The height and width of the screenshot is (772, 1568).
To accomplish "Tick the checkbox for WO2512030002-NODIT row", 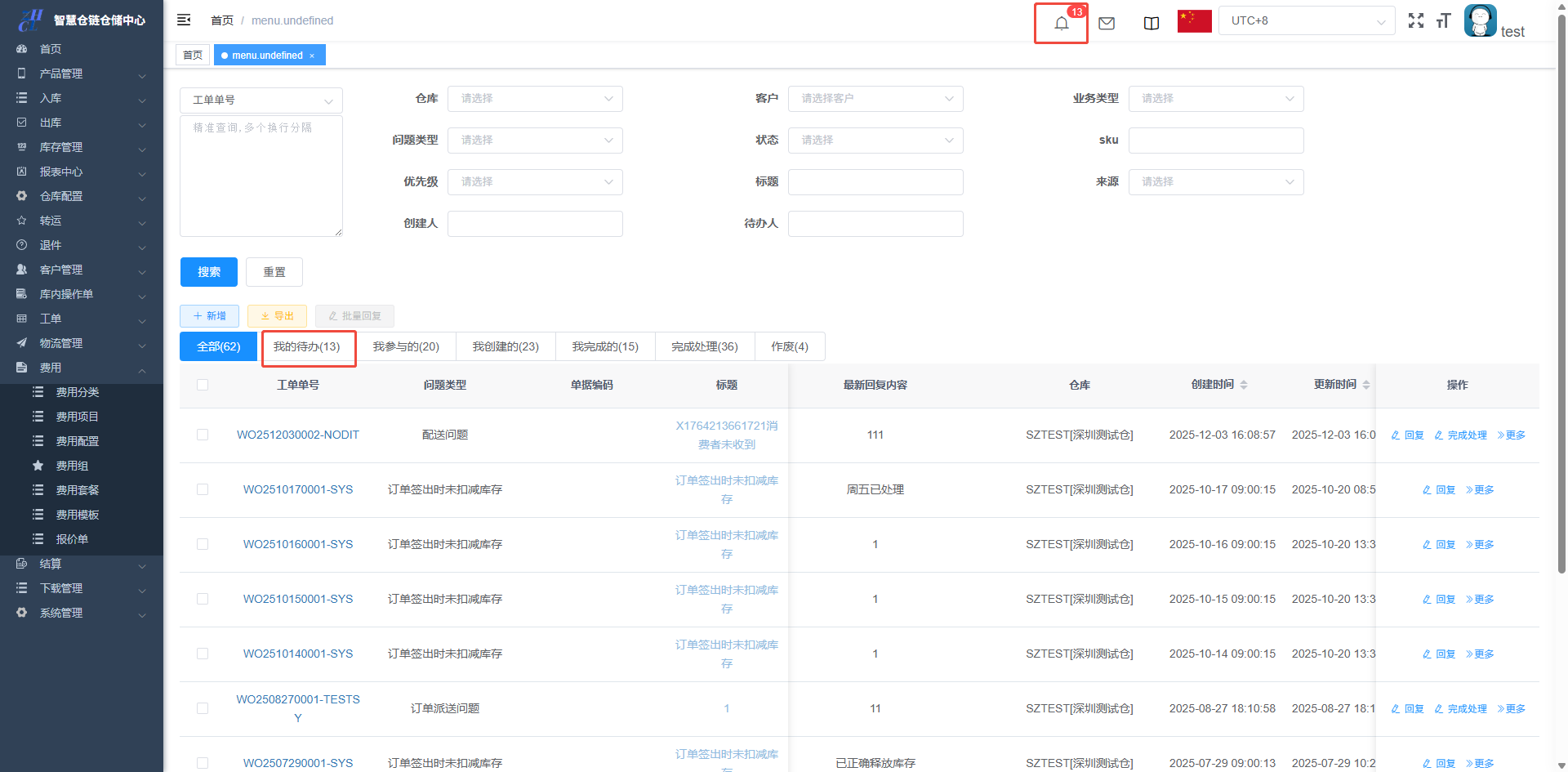I will coord(203,435).
